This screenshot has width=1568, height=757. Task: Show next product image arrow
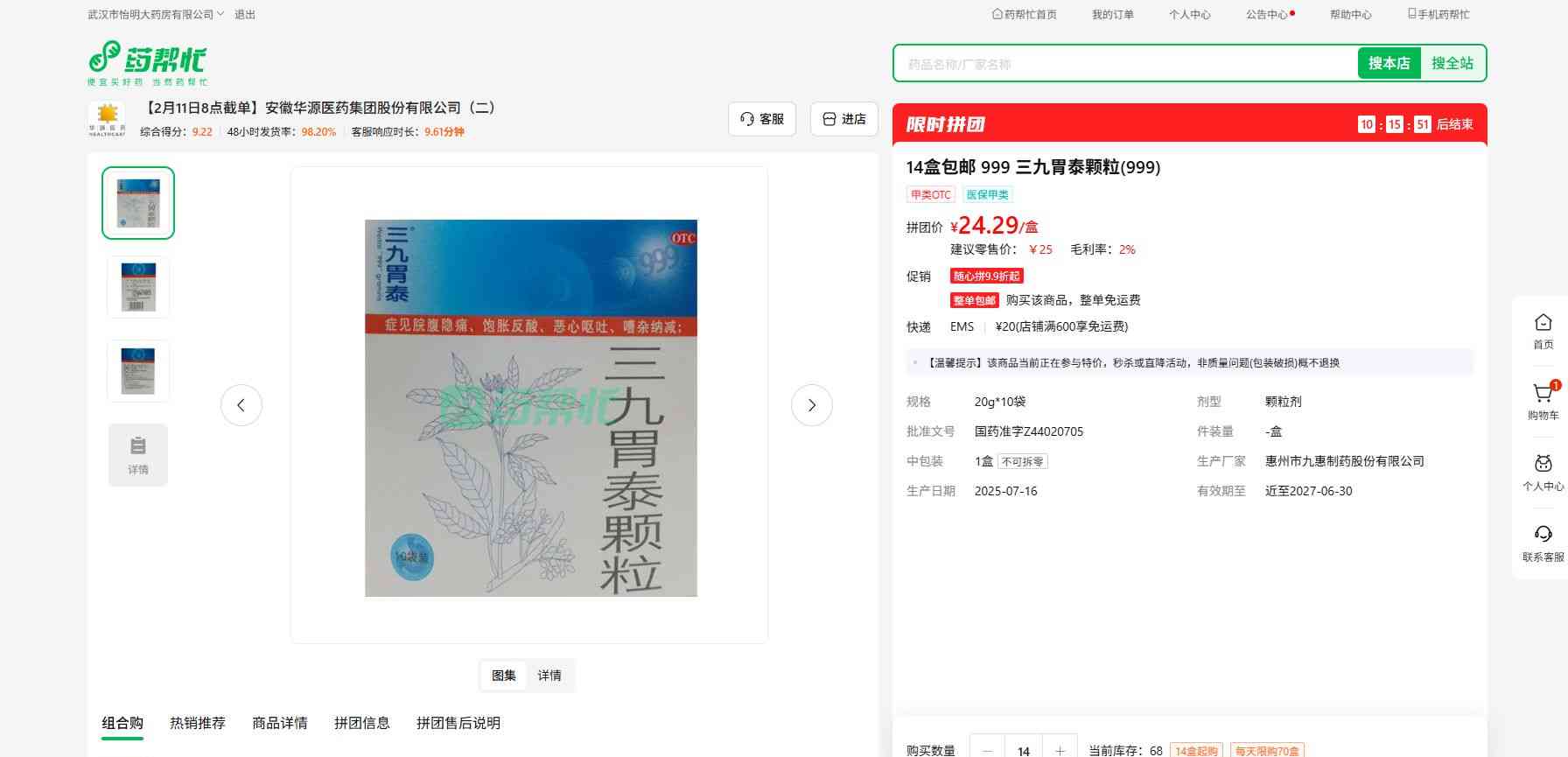[x=811, y=405]
